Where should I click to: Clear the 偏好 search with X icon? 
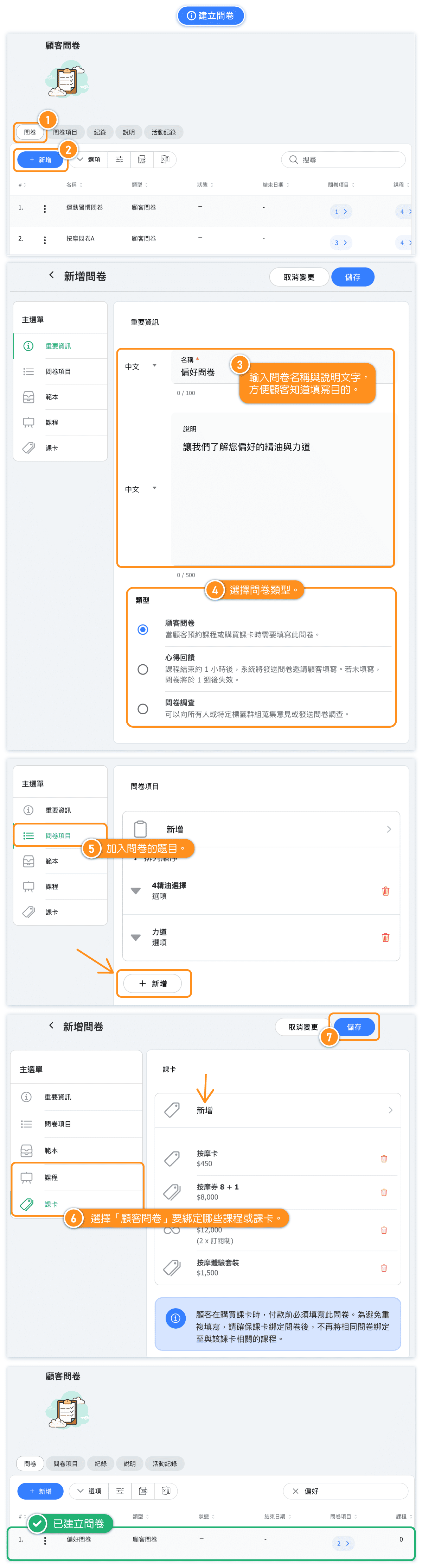(x=295, y=1491)
